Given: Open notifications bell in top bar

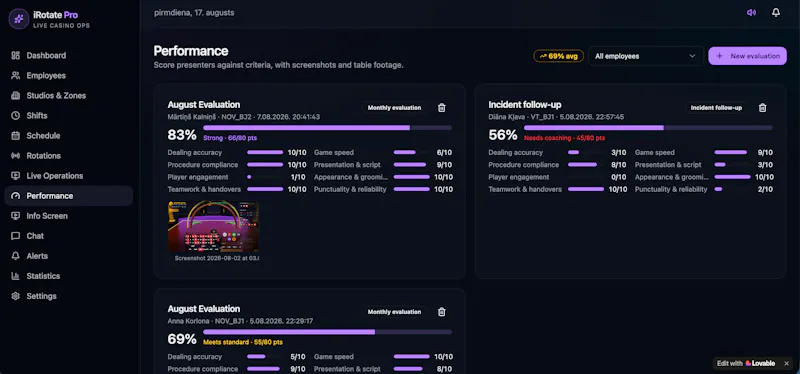Looking at the screenshot, I should [x=776, y=13].
